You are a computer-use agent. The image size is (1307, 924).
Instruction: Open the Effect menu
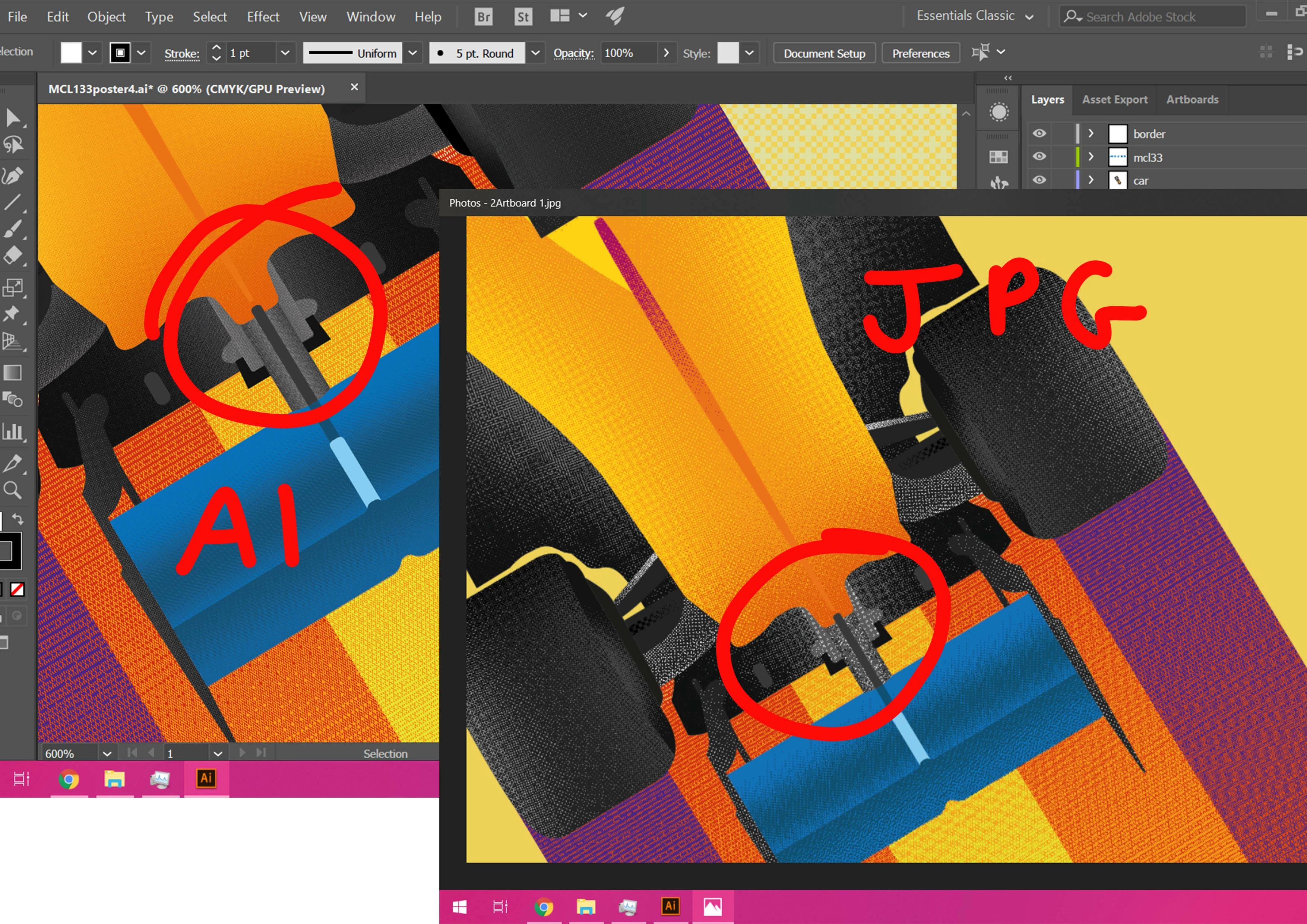tap(262, 16)
